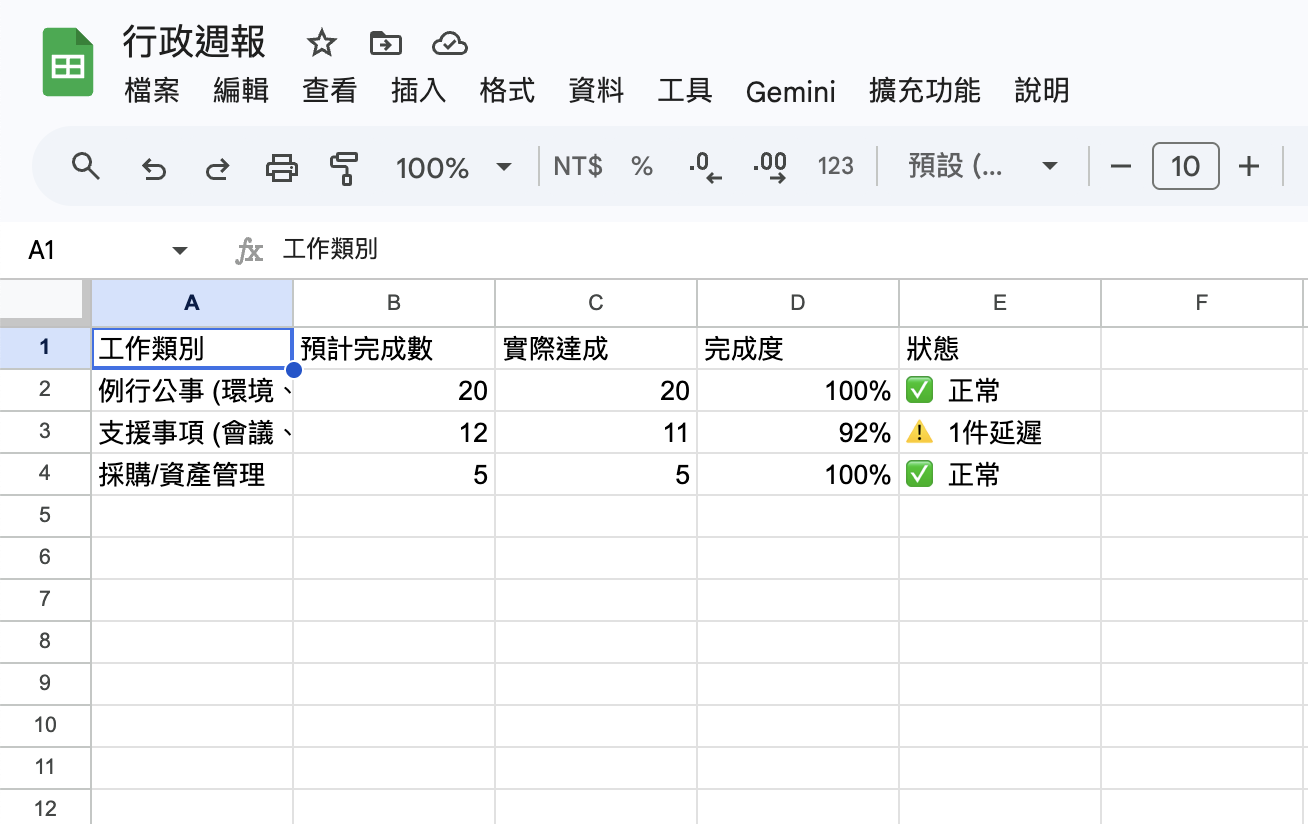
Task: Increase font size with plus button
Action: pos(1249,167)
